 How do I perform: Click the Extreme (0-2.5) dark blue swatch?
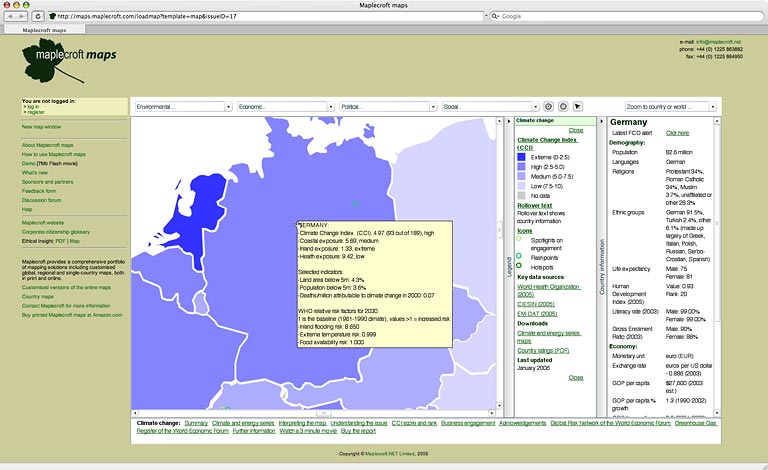[521, 156]
